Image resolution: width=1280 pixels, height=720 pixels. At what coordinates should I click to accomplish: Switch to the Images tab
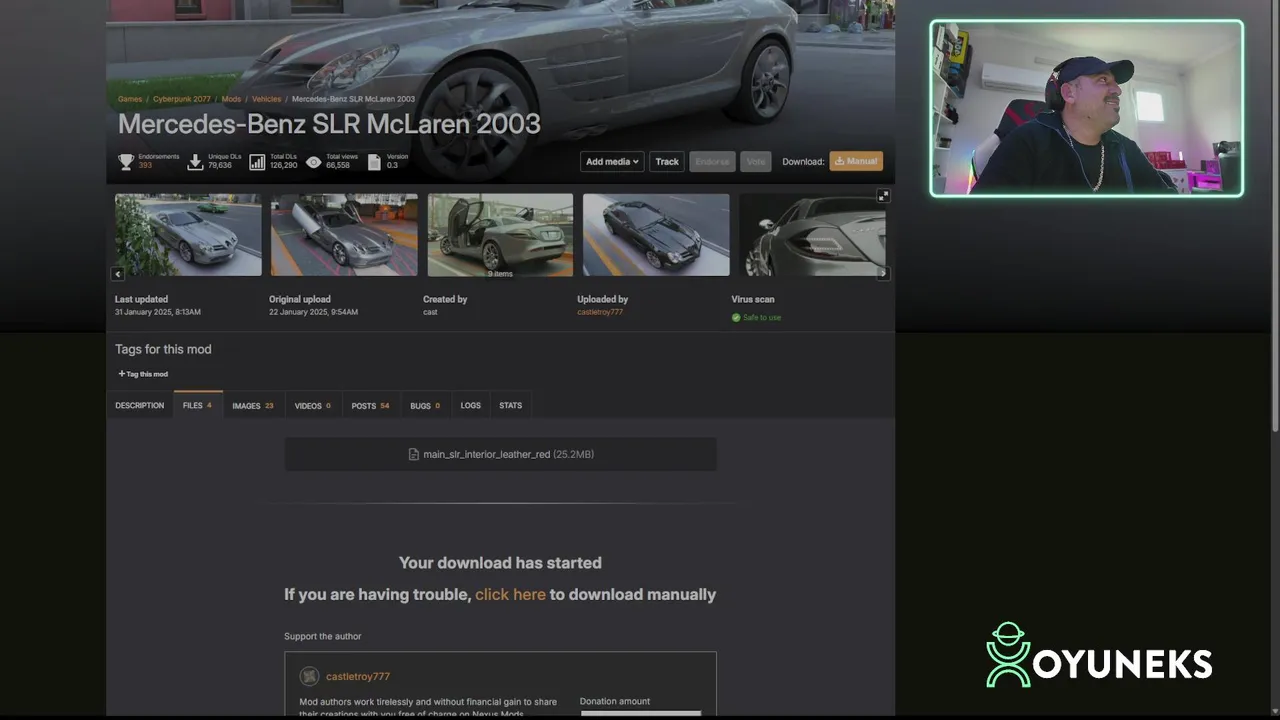pos(253,405)
